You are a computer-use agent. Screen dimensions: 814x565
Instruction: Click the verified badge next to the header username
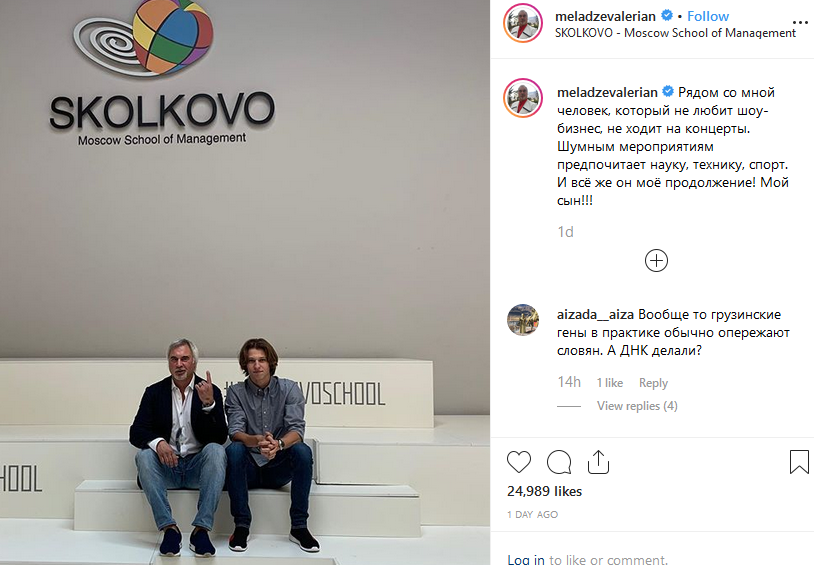coord(667,16)
